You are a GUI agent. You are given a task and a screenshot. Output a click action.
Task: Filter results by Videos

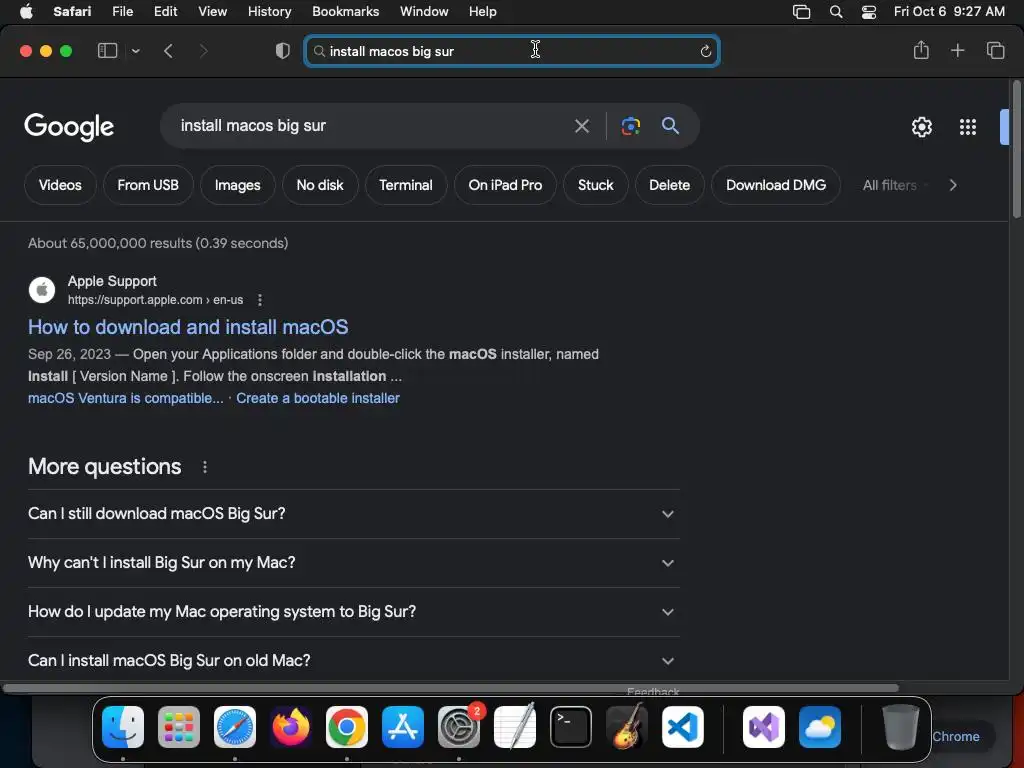60,185
